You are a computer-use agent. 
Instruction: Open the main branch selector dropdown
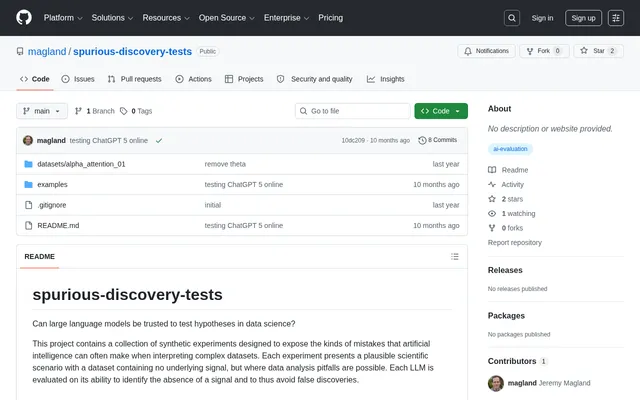coord(42,111)
